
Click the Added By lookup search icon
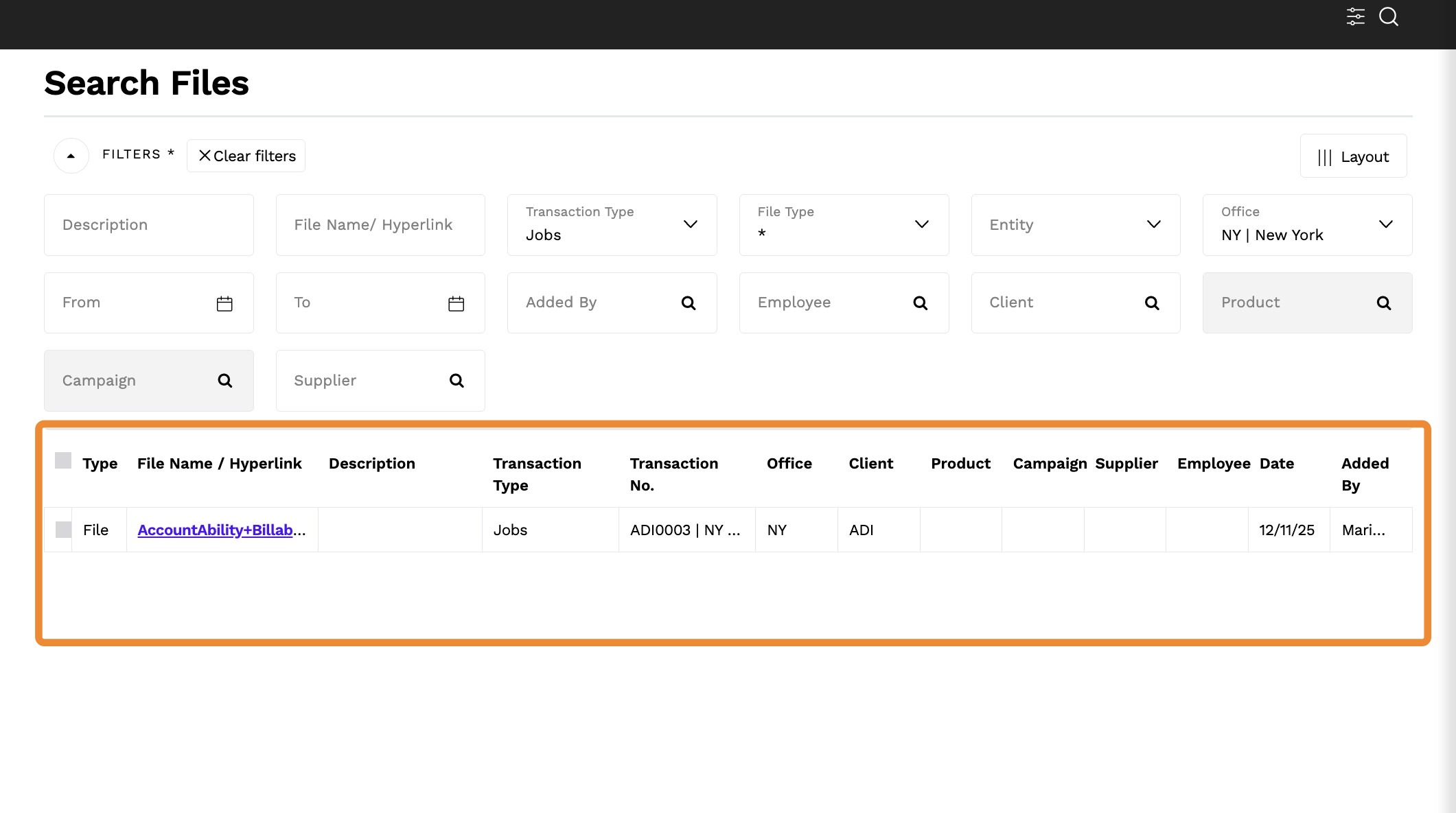click(689, 303)
